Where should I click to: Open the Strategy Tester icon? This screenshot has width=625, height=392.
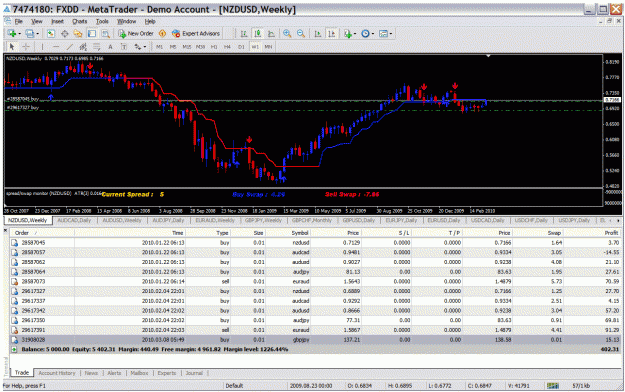pyautogui.click(x=105, y=34)
